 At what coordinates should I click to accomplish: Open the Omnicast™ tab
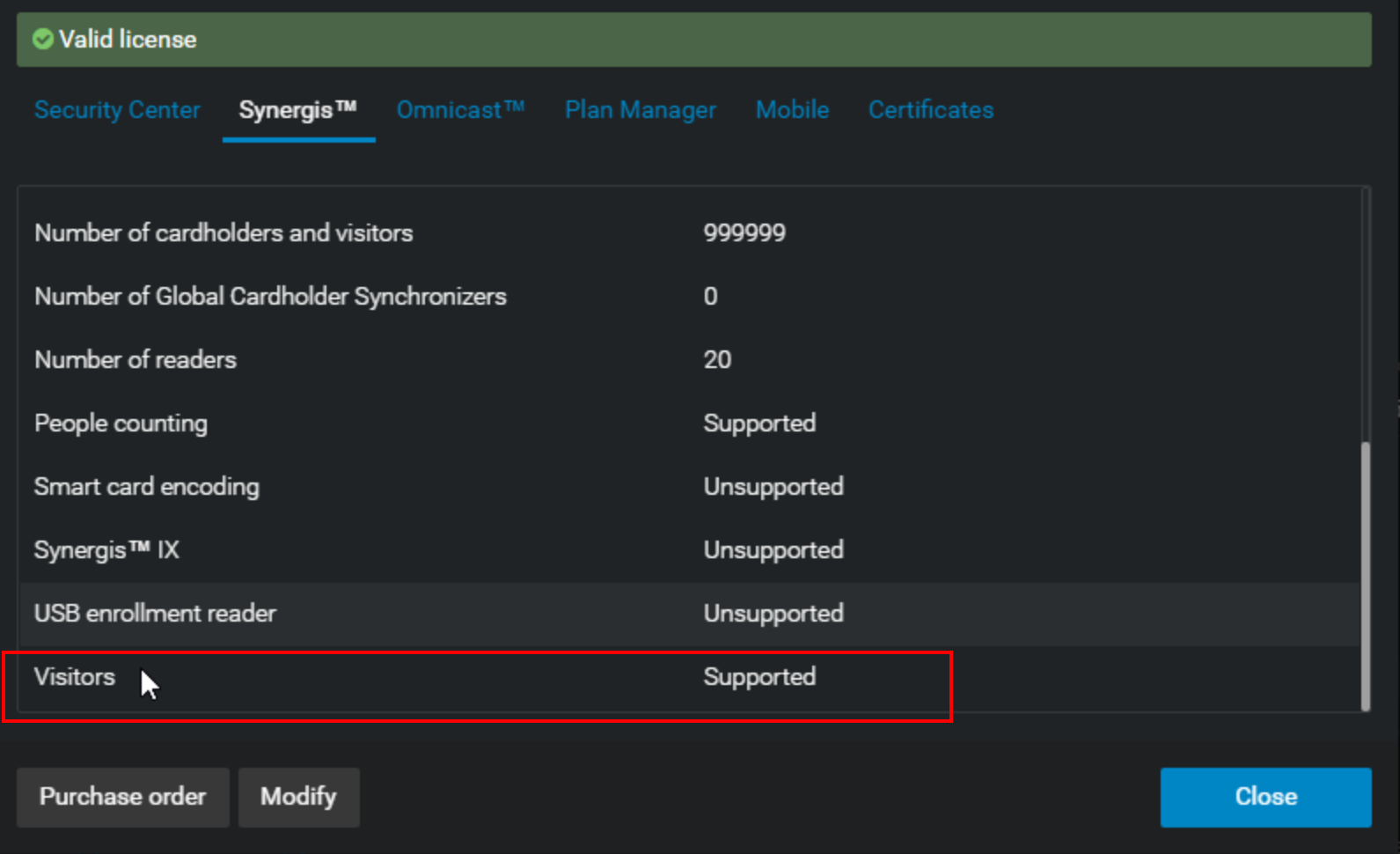[460, 110]
